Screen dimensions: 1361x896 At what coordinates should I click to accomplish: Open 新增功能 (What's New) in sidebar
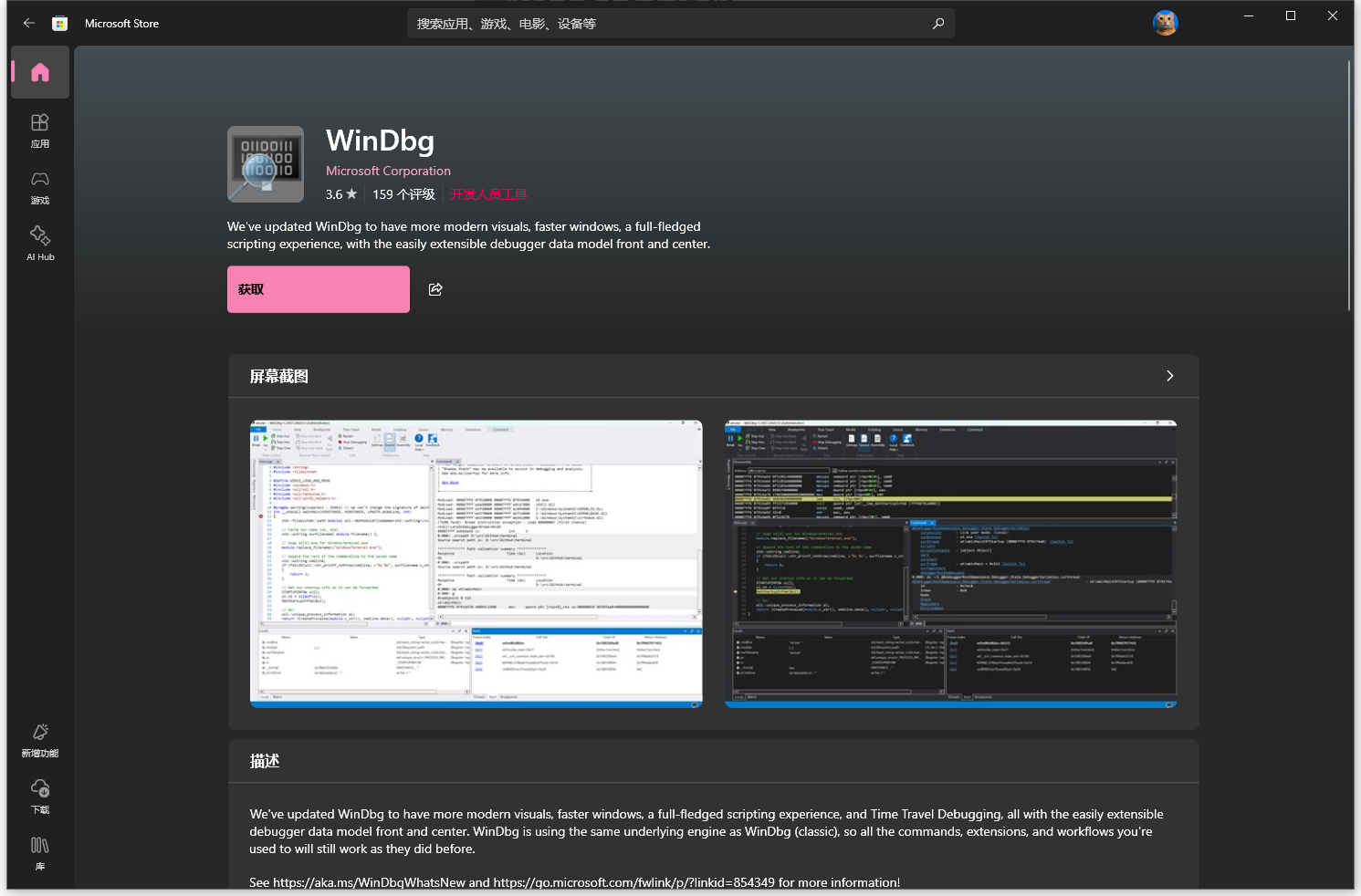tap(40, 740)
